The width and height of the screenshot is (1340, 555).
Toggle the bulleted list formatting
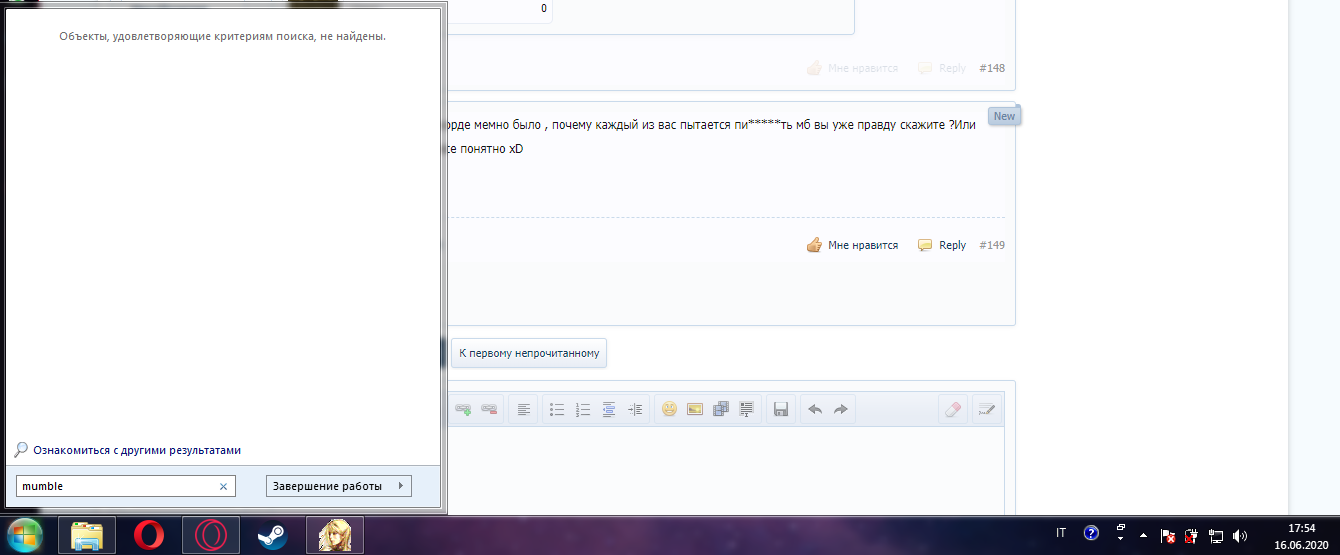pos(558,409)
